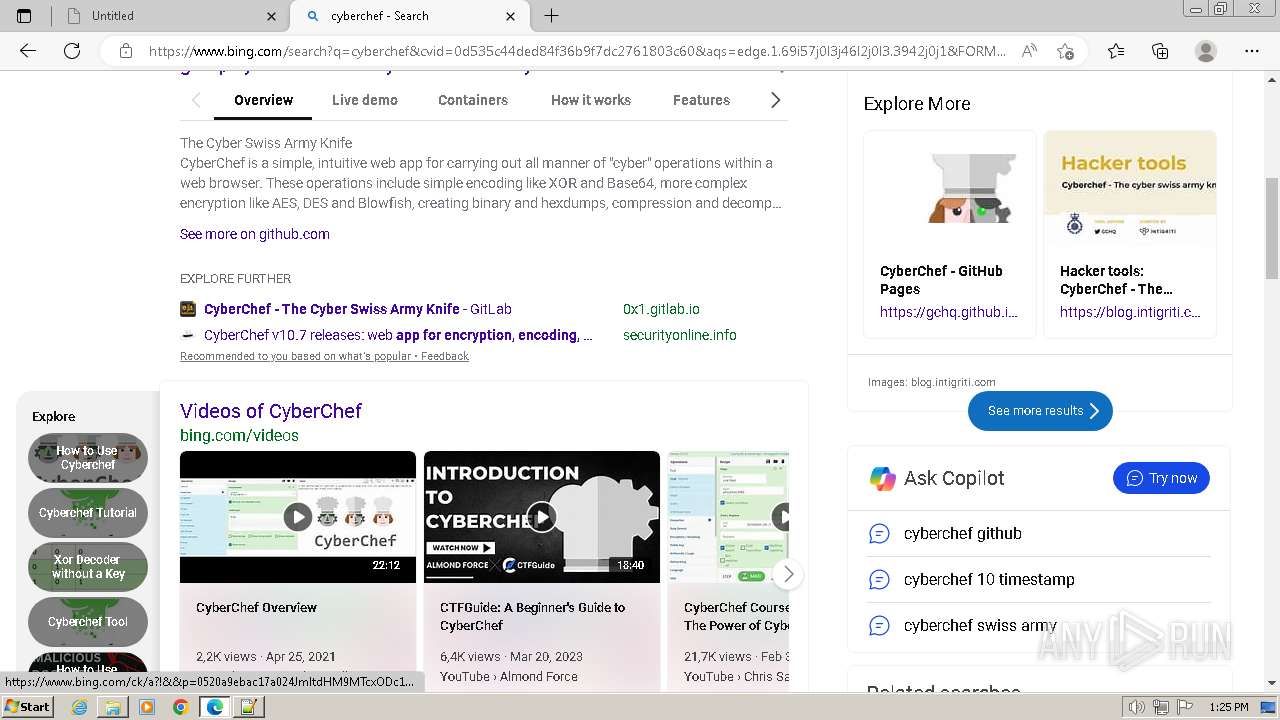The width and height of the screenshot is (1280, 720).
Task: Click the Try now Copilot button
Action: (1161, 478)
